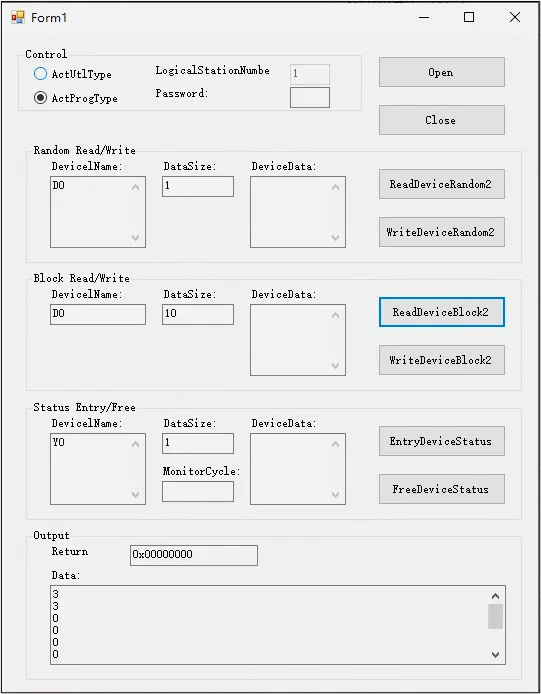Click Random DeviceData scroll down arrow

point(336,238)
